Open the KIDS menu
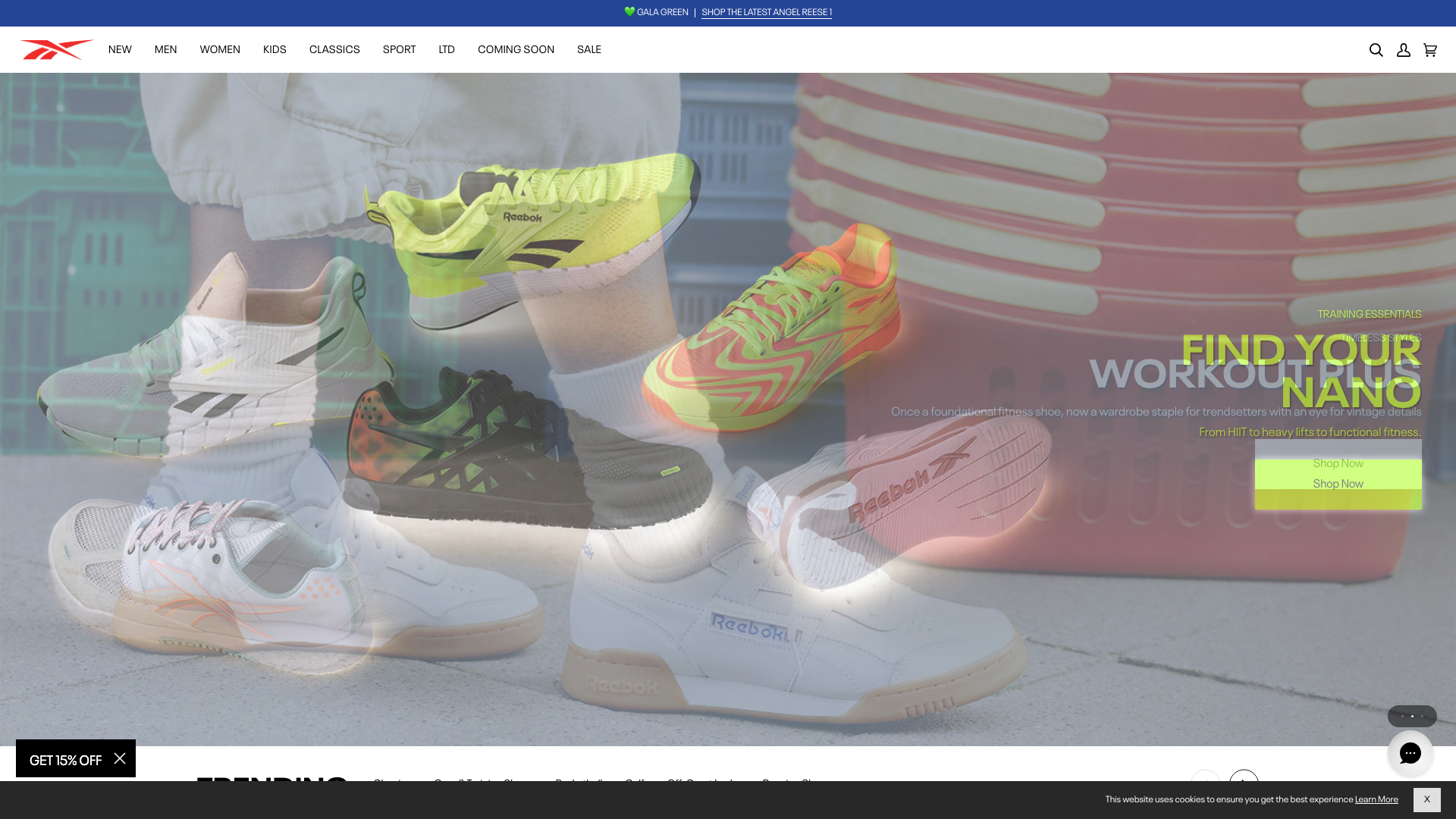The width and height of the screenshot is (1456, 819). click(x=275, y=49)
